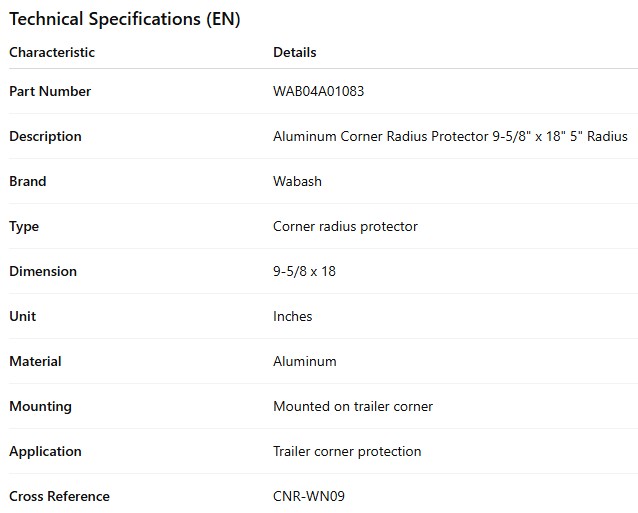Select the Description row label
Image resolution: width=638 pixels, height=513 pixels.
(45, 136)
